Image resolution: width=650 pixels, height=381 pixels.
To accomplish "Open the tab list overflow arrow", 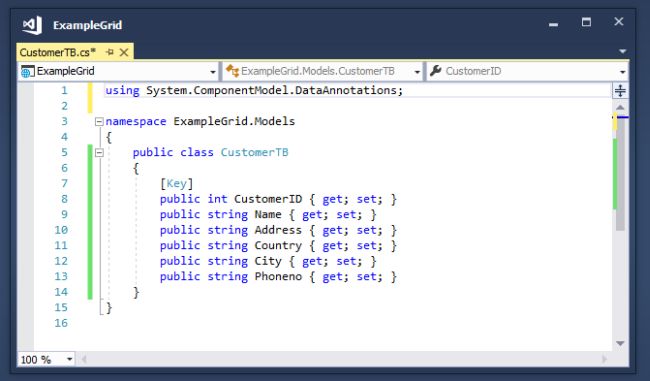I will [x=622, y=51].
